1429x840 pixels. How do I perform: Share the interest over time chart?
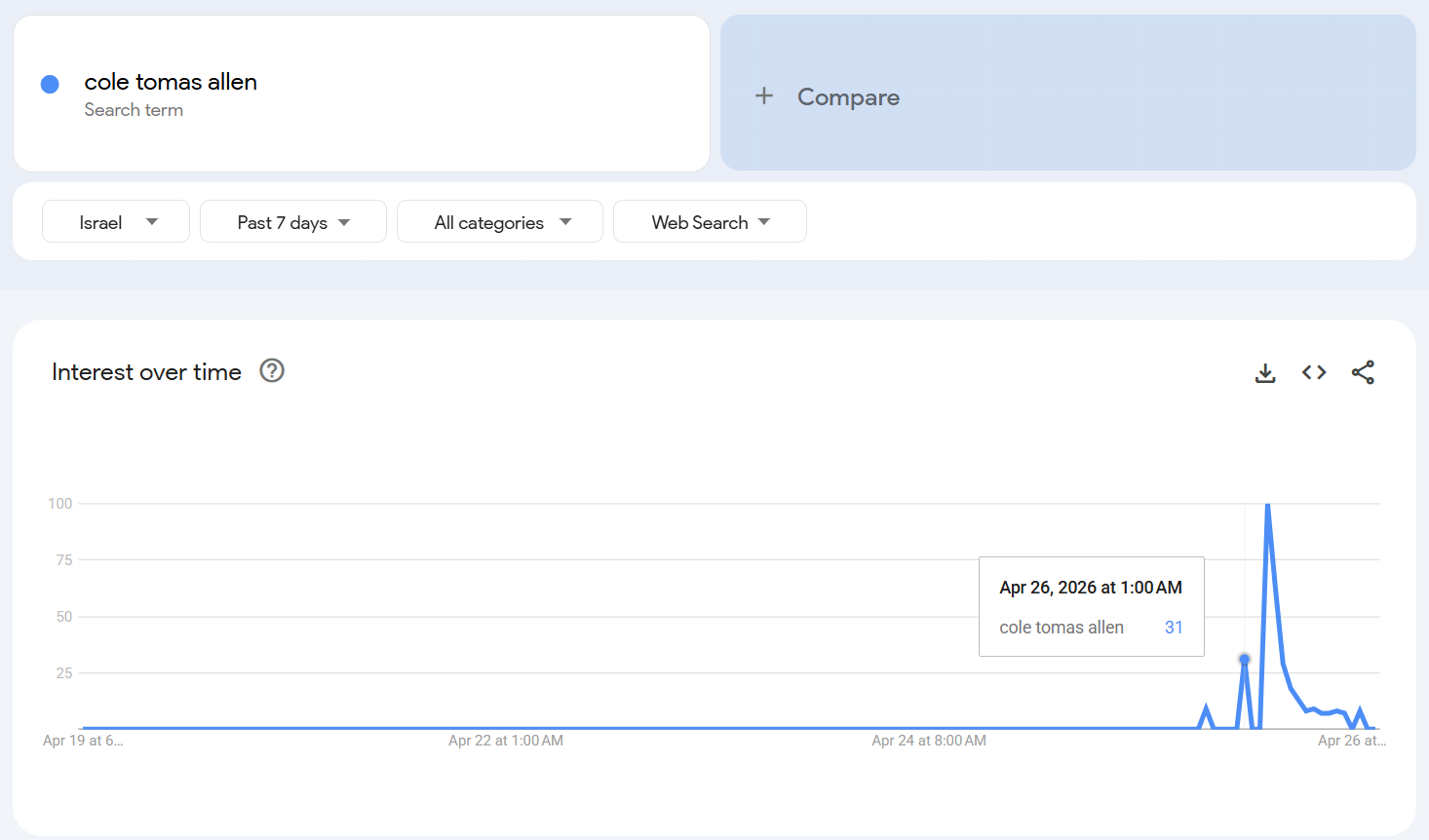pos(1363,372)
